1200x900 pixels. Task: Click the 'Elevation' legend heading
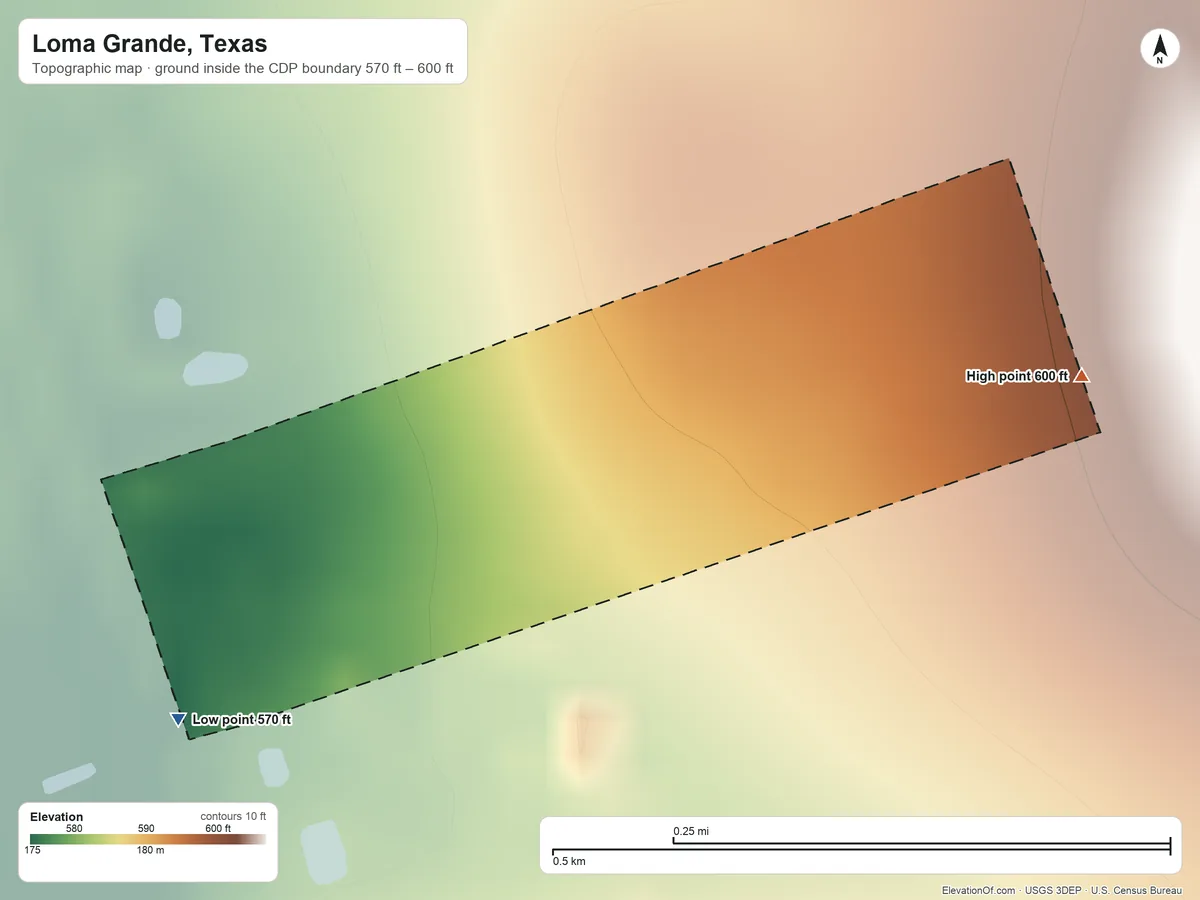57,817
